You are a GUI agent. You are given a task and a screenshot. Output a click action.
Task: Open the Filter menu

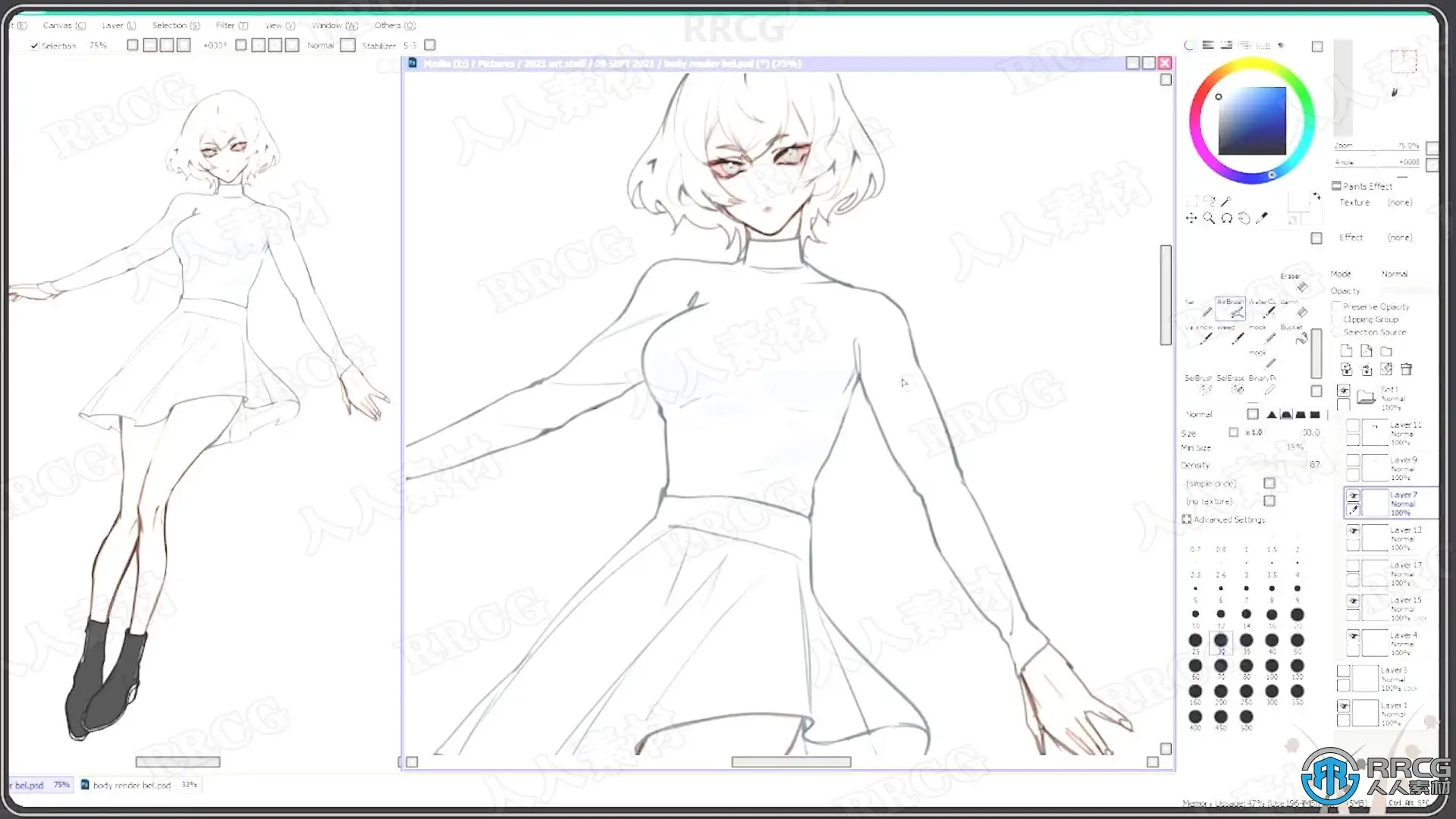pos(231,25)
